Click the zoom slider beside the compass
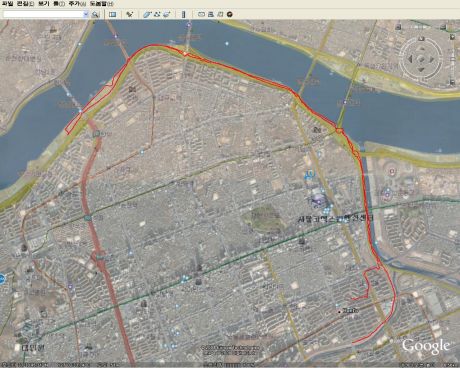This screenshot has width=460, height=368. point(452,59)
